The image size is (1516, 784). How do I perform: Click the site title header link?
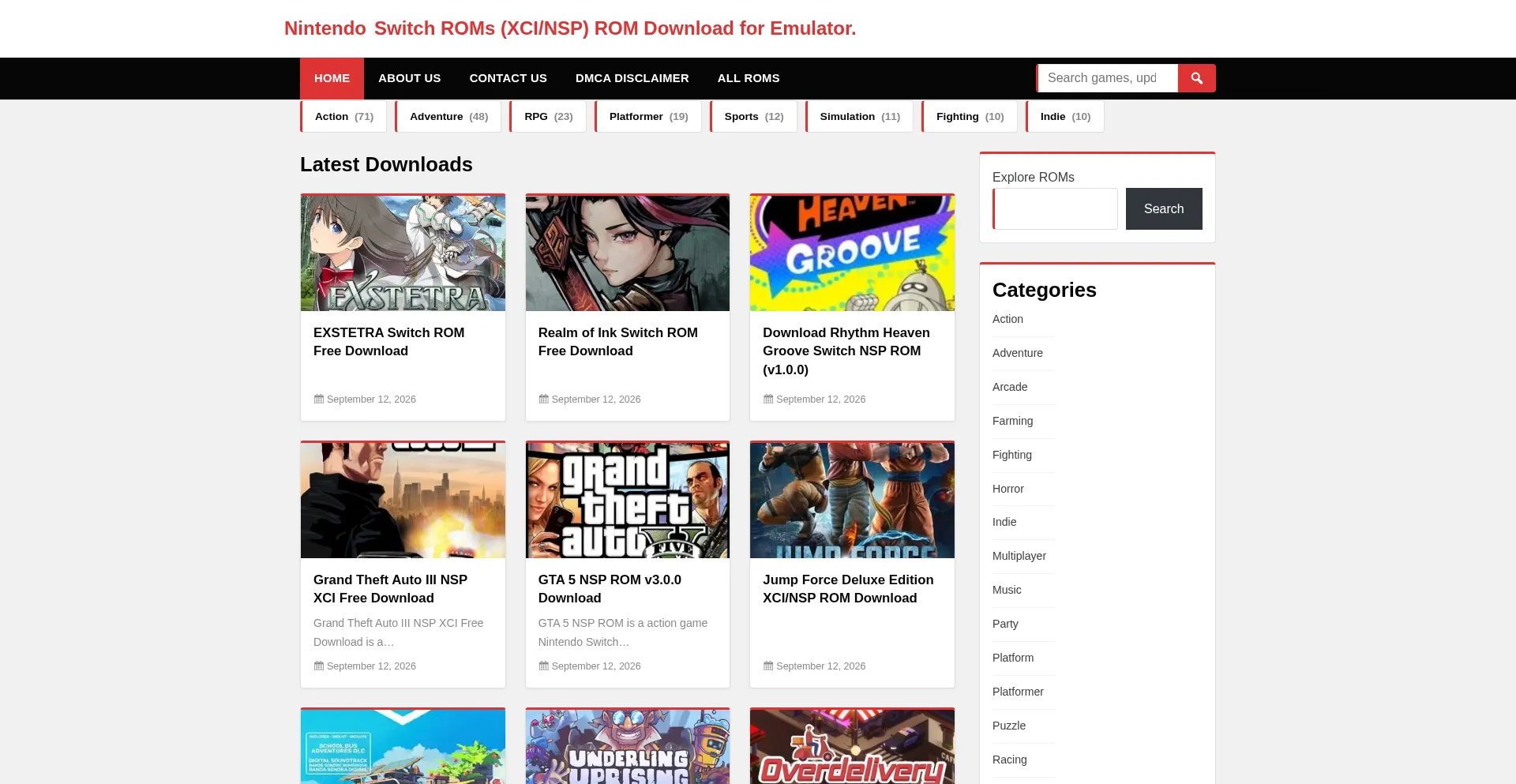(x=570, y=28)
